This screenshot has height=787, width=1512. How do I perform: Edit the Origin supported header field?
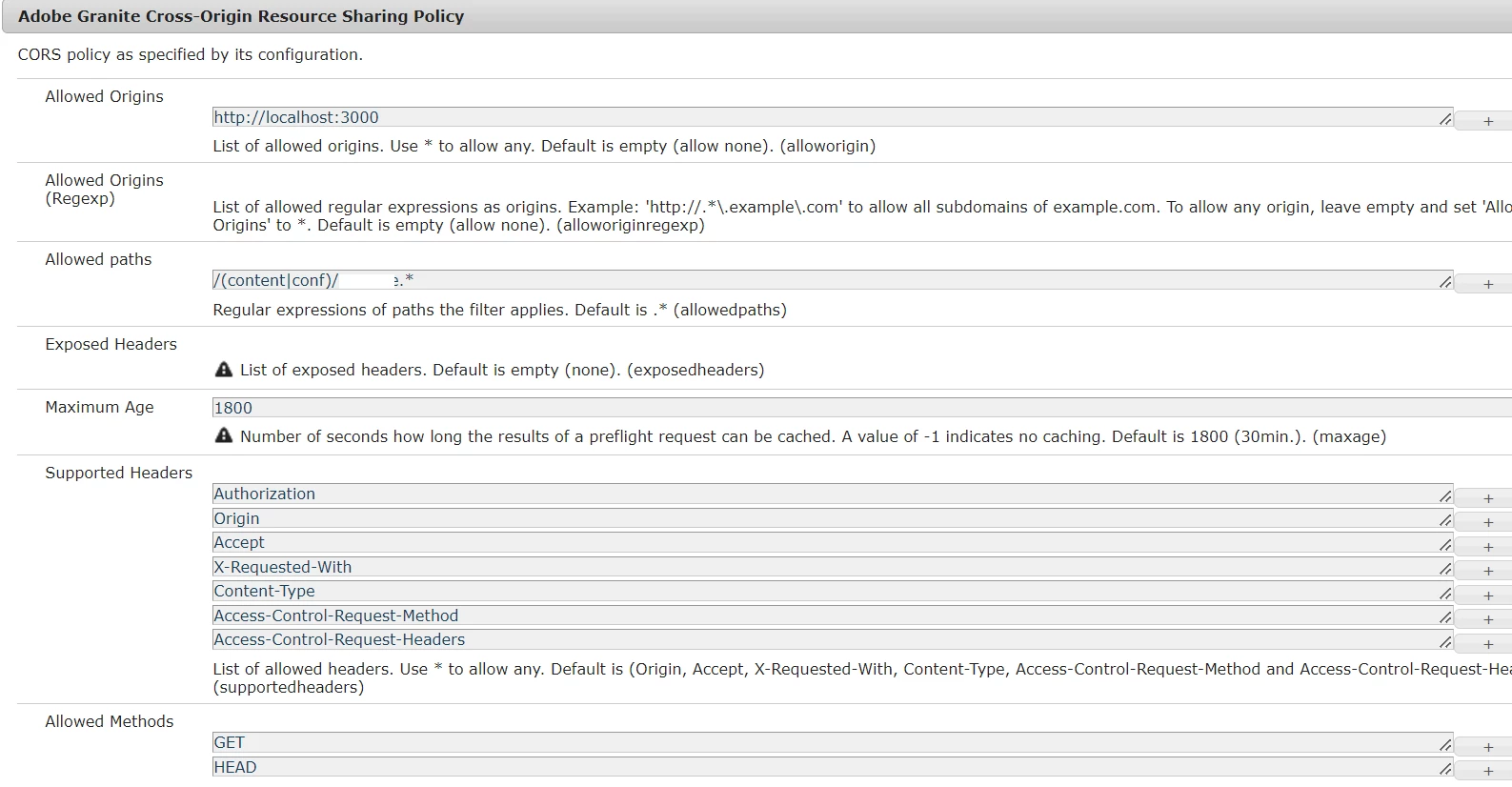[x=833, y=518]
